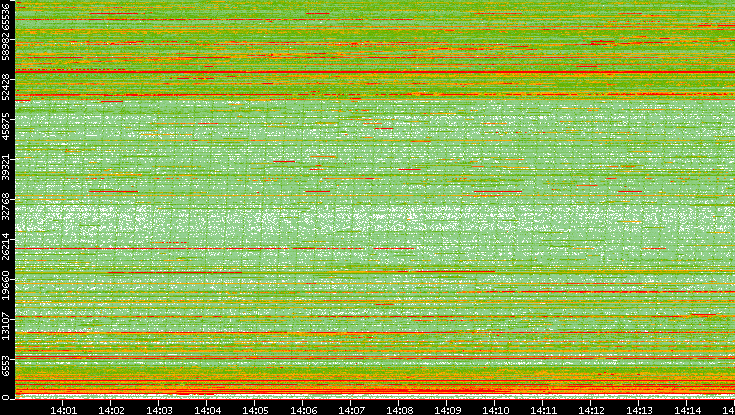Select the 14:04 tick label

(207, 410)
